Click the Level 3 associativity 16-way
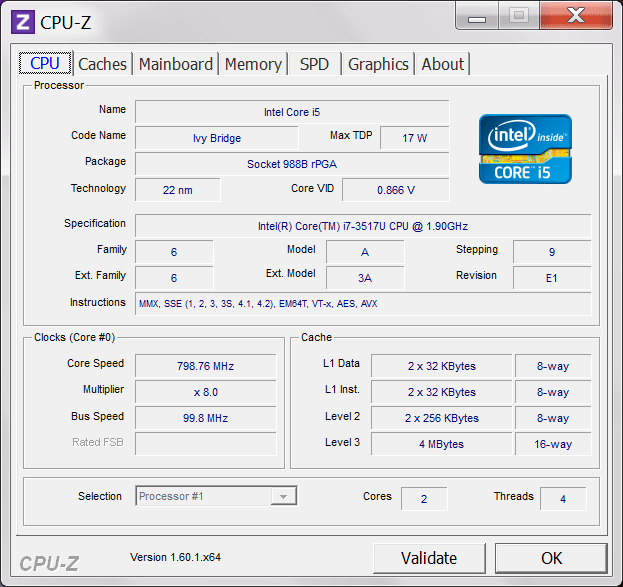Viewport: 623px width, 587px height. point(553,444)
